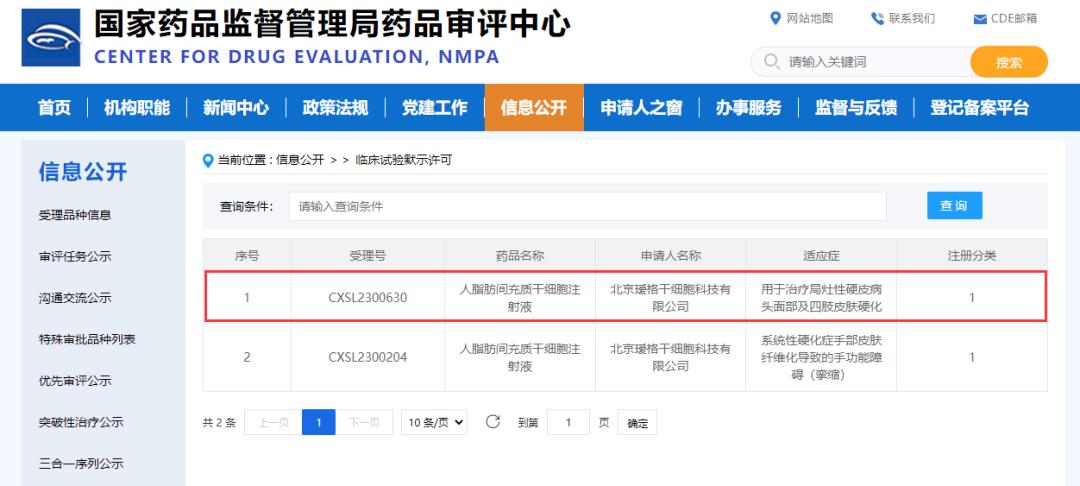This screenshot has width=1080, height=486.
Task: Select 优先审评公示 in the sidebar
Action: click(x=75, y=381)
